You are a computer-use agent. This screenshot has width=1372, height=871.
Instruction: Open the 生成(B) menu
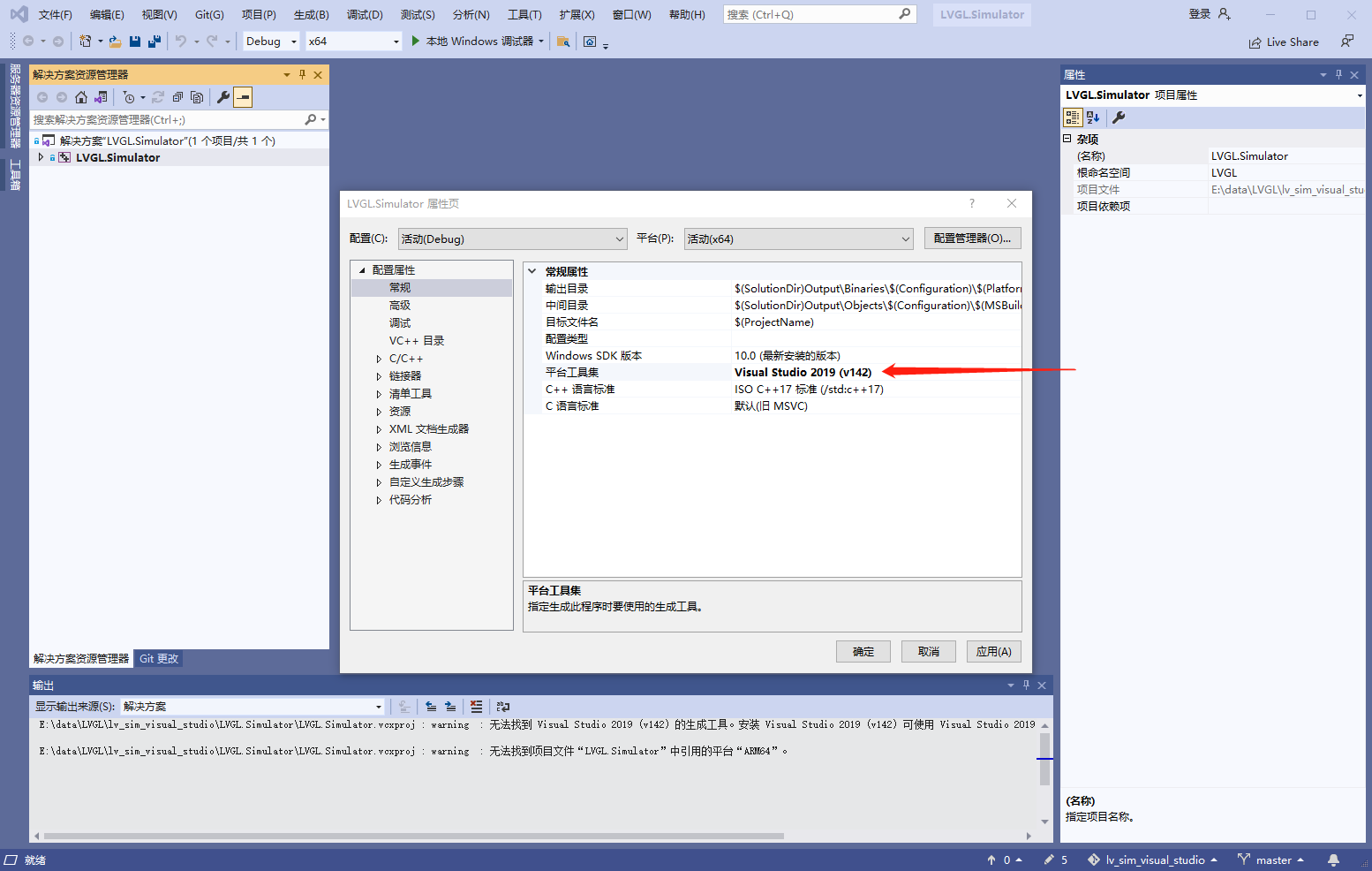pos(310,14)
